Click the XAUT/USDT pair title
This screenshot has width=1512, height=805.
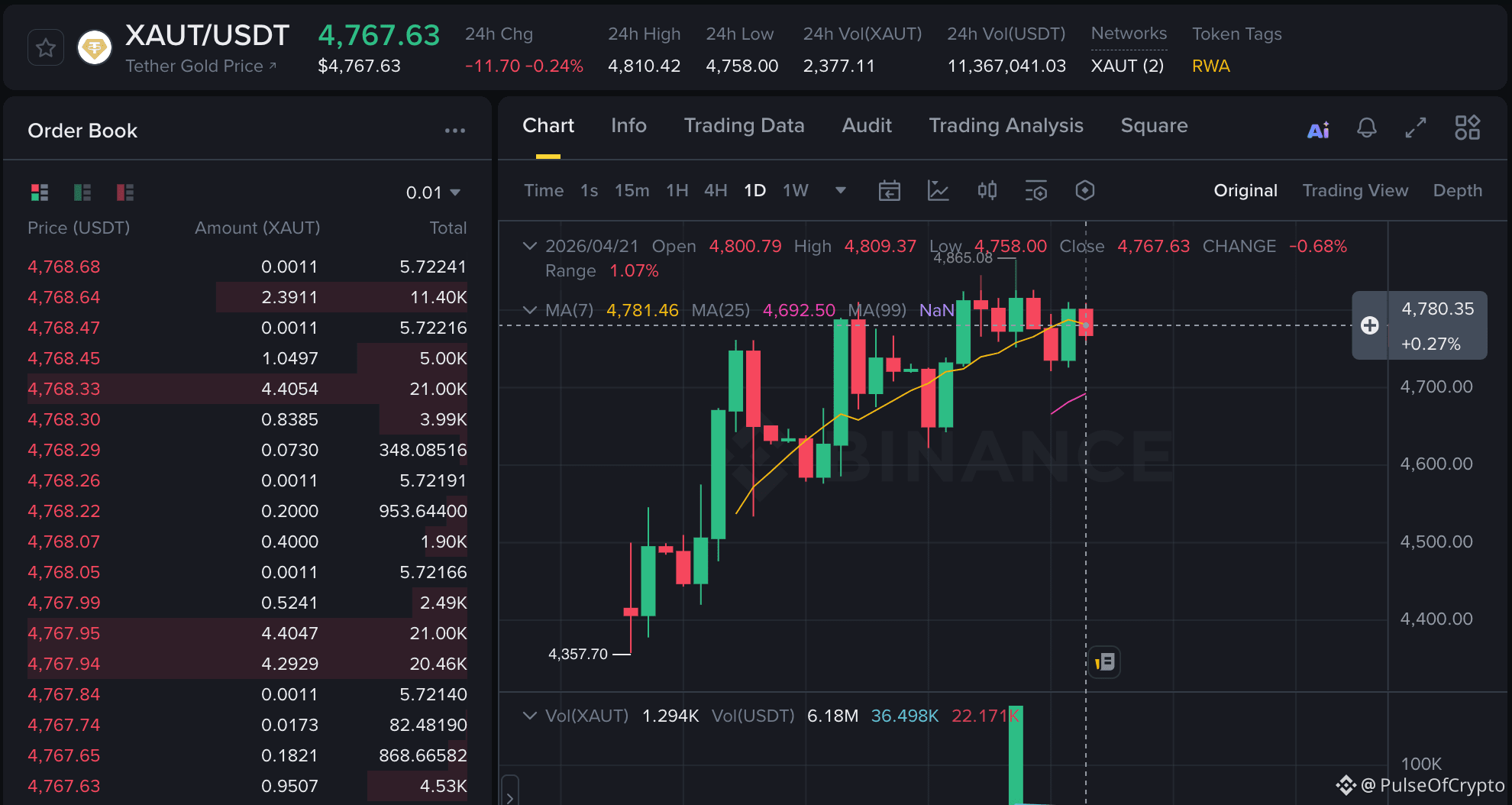(x=207, y=35)
